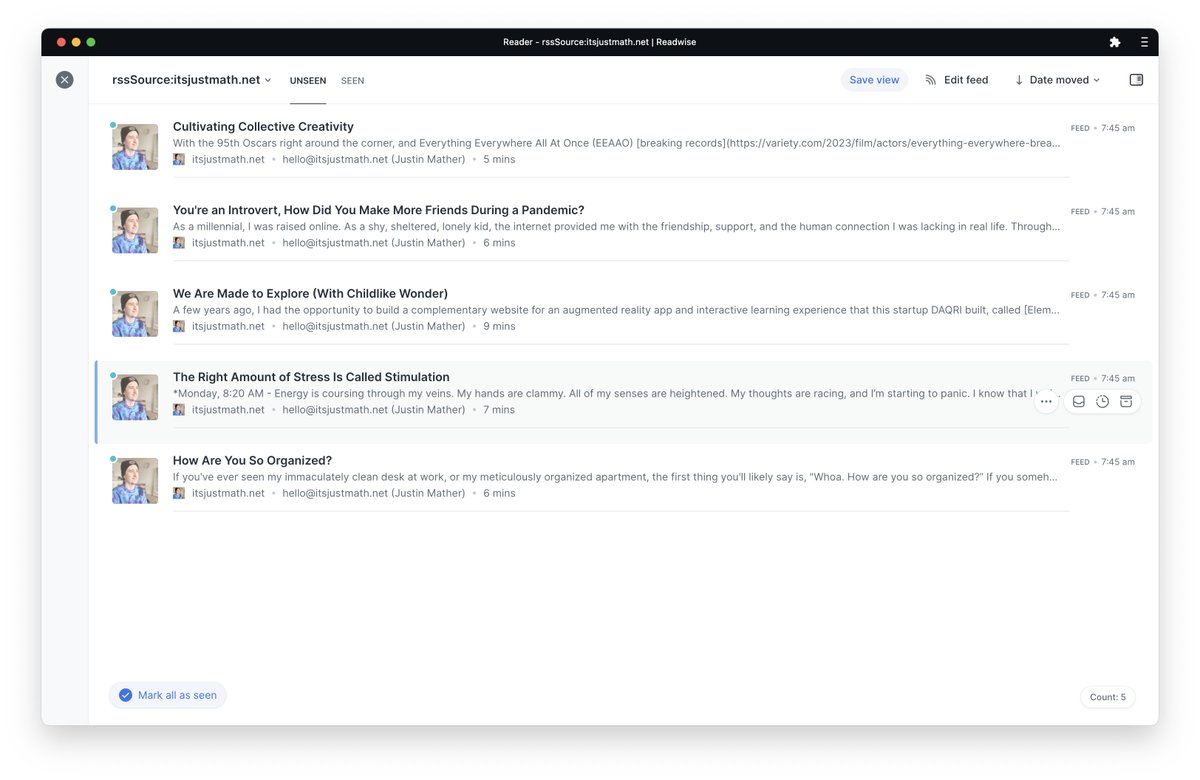
Task: Open the extensions puzzle icon
Action: 1115,42
